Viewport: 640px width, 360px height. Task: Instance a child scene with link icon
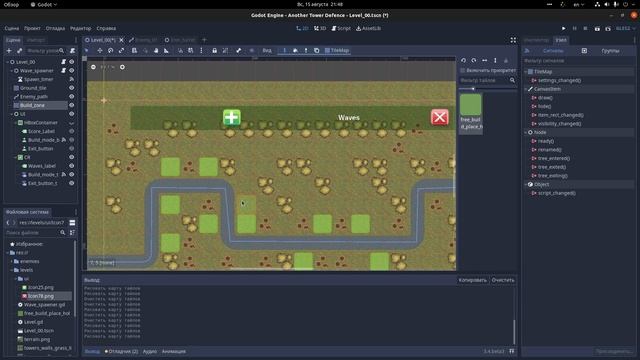[x=20, y=51]
